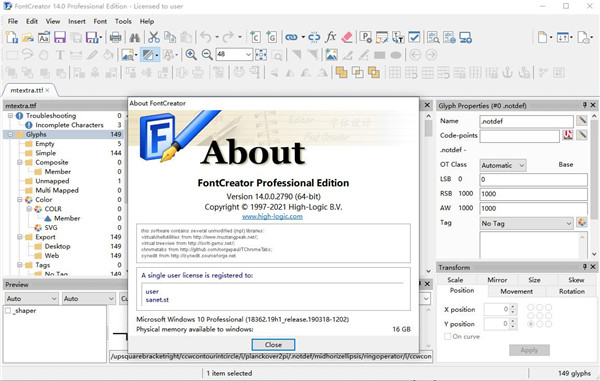Click the New font icon
The width and height of the screenshot is (600, 381).
pyautogui.click(x=11, y=37)
